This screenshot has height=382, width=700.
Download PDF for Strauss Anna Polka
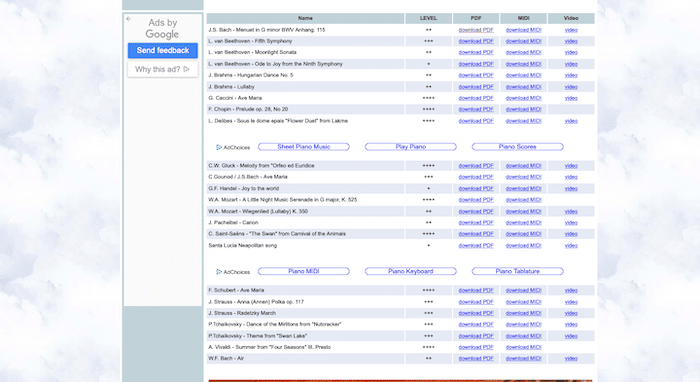[x=476, y=302]
